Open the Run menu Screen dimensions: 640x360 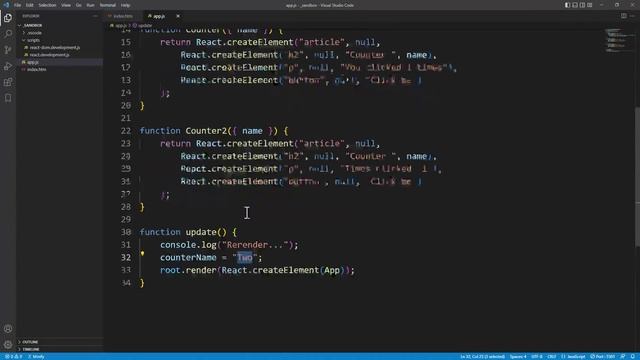pyautogui.click(x=90, y=5)
